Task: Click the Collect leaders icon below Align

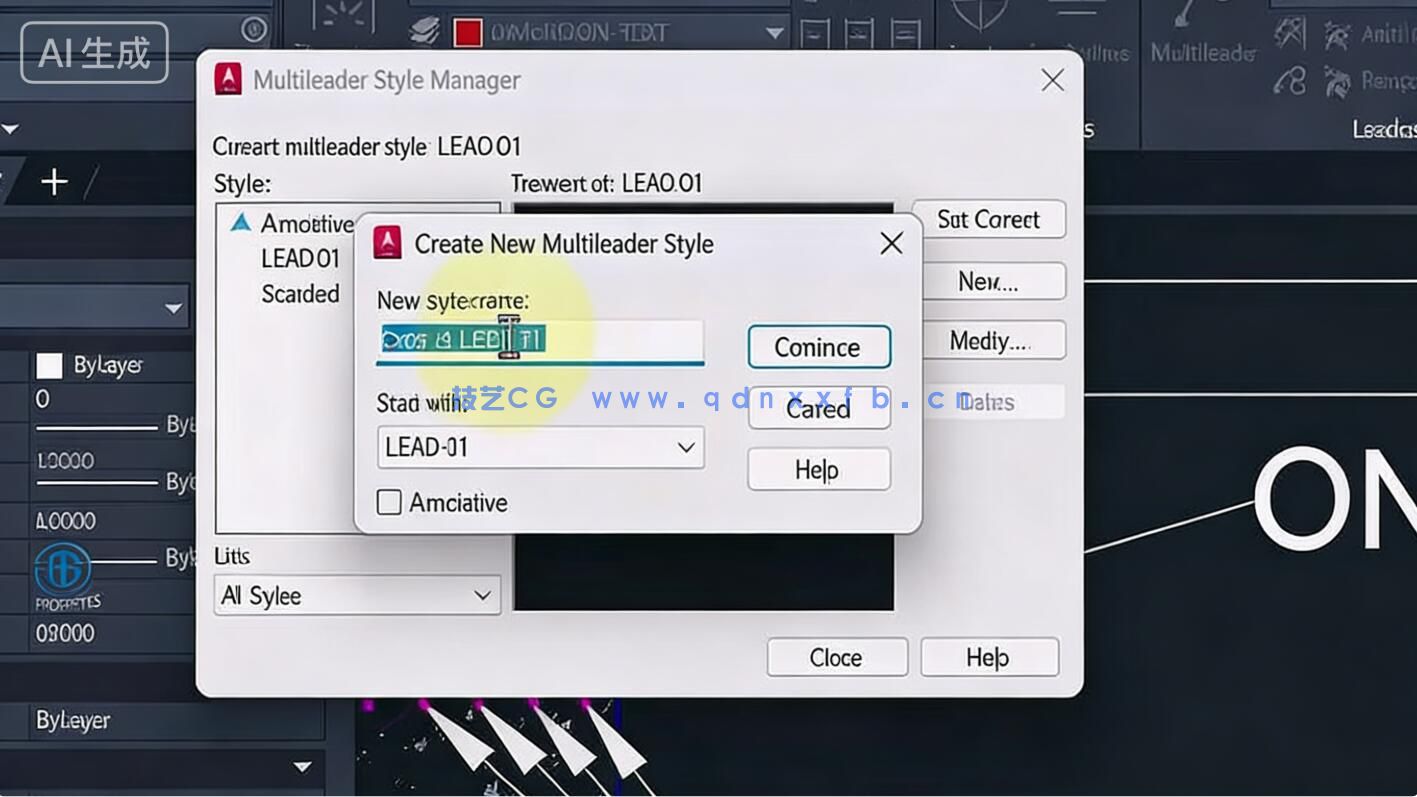Action: pyautogui.click(x=1288, y=80)
